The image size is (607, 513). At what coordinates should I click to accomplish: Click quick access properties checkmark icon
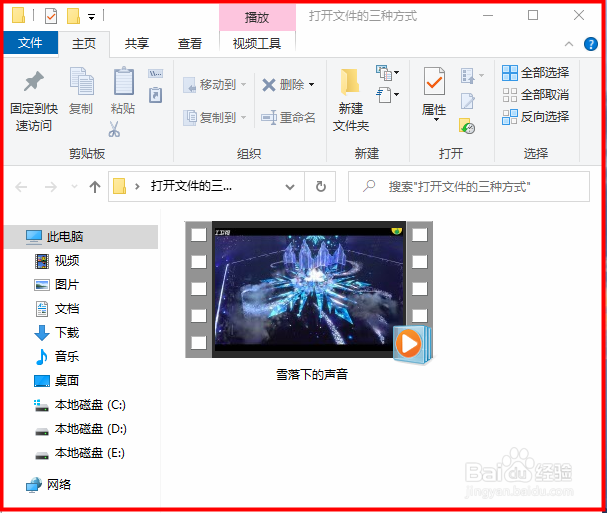click(51, 16)
